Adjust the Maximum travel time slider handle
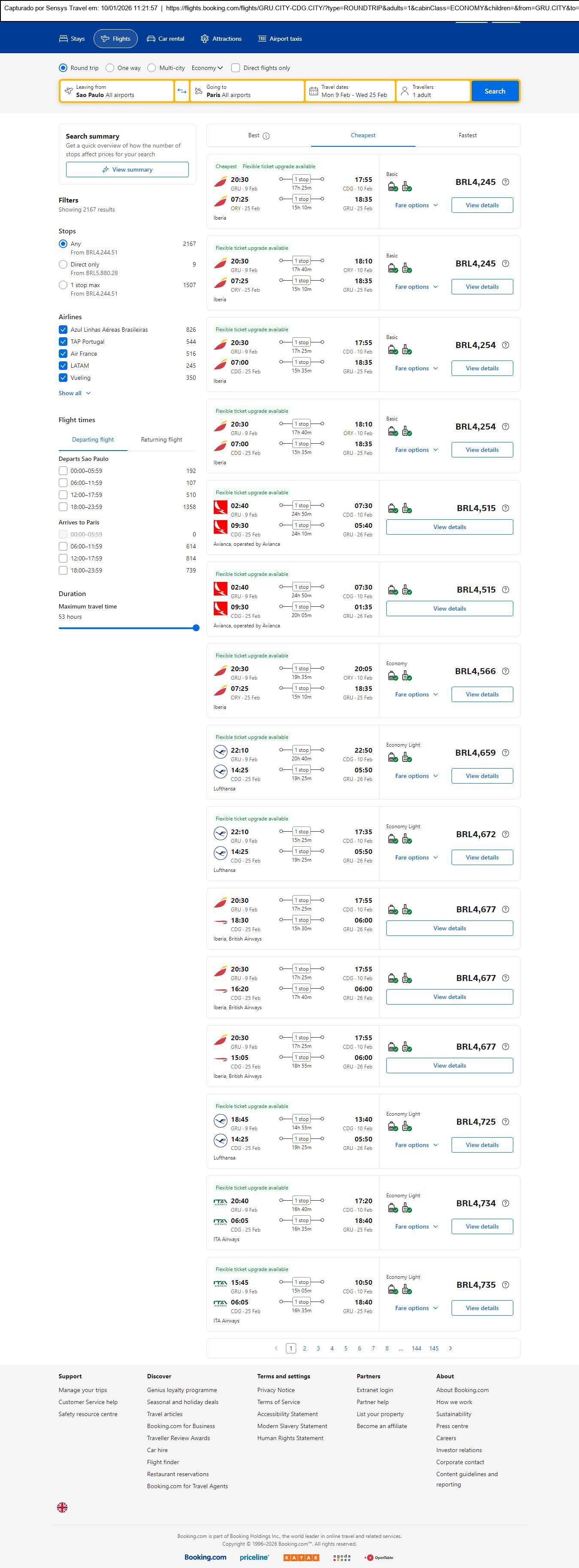The image size is (579, 1568). 196,627
